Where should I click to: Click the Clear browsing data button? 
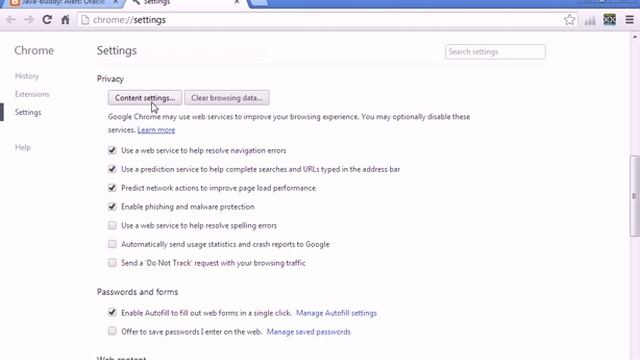(x=227, y=98)
